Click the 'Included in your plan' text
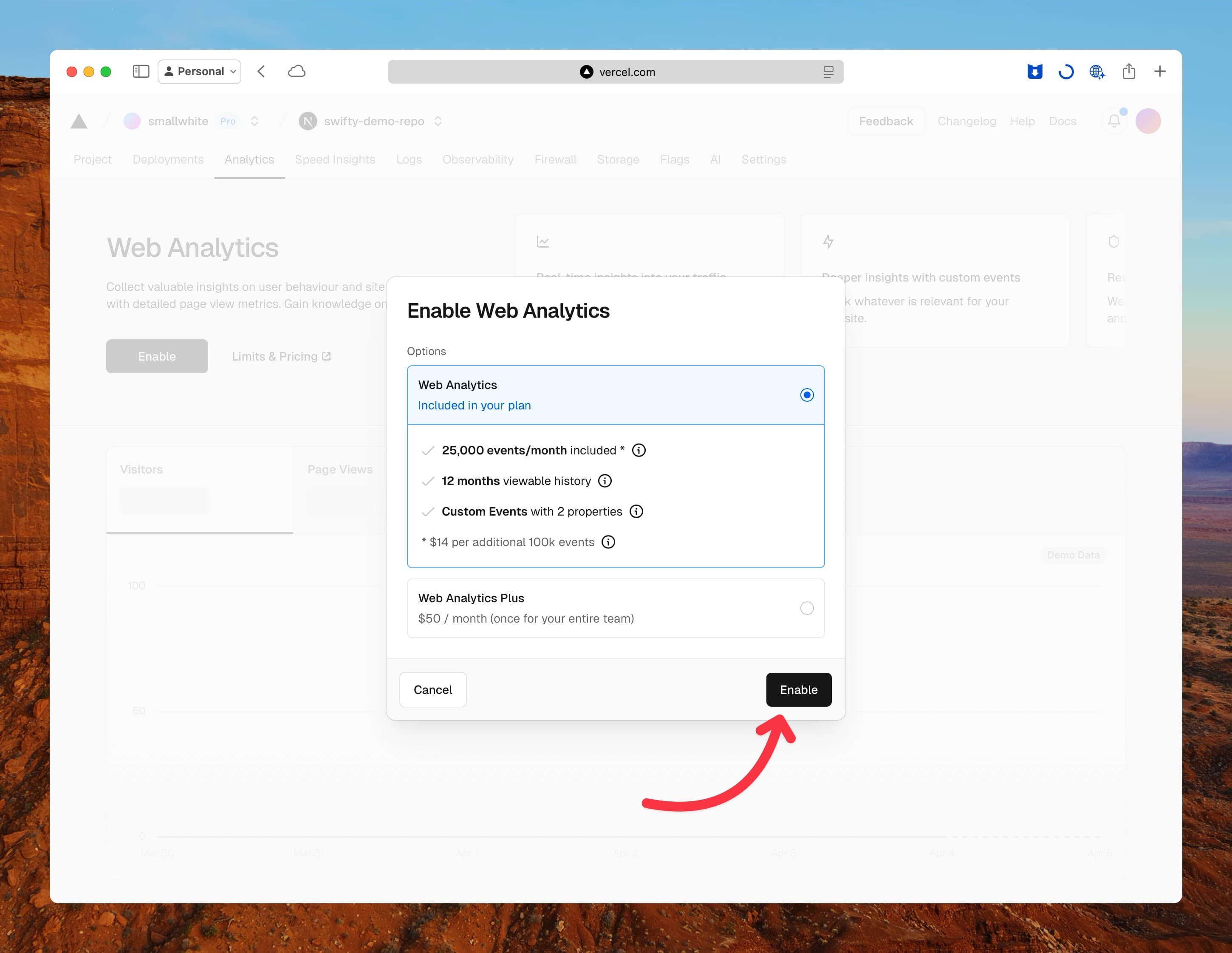This screenshot has height=953, width=1232. pos(475,406)
